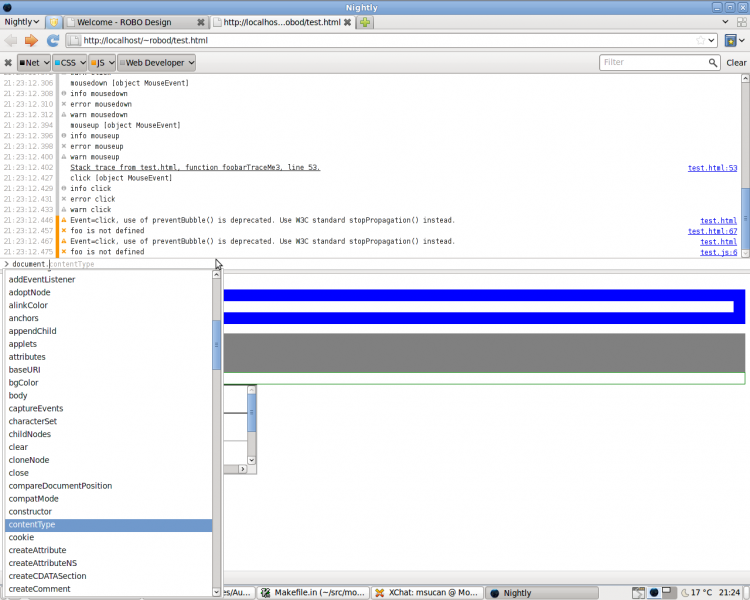The width and height of the screenshot is (750, 600).
Task: Open the test.html:67 source link
Action: pyautogui.click(x=712, y=231)
